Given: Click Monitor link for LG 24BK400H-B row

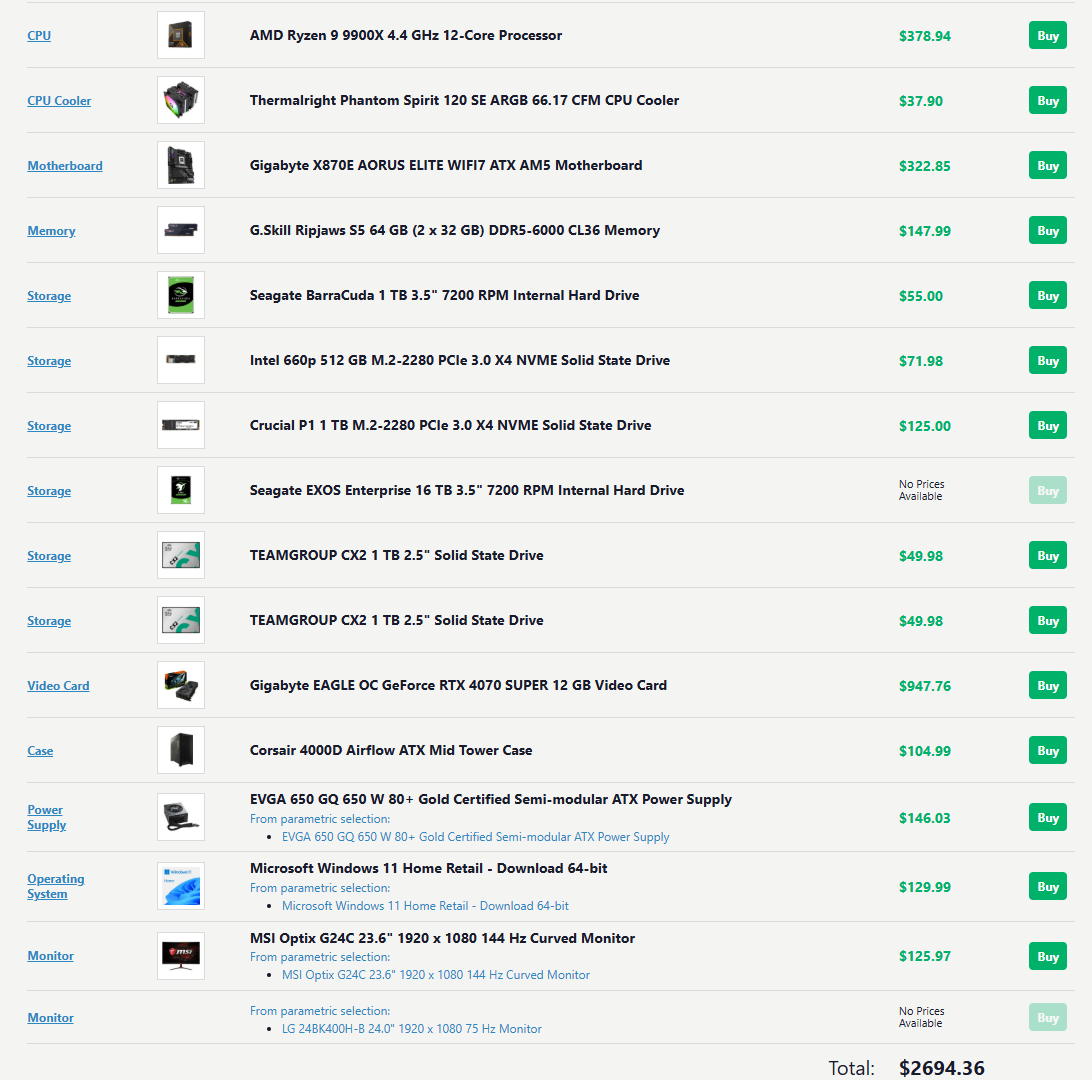Looking at the screenshot, I should 51,1017.
